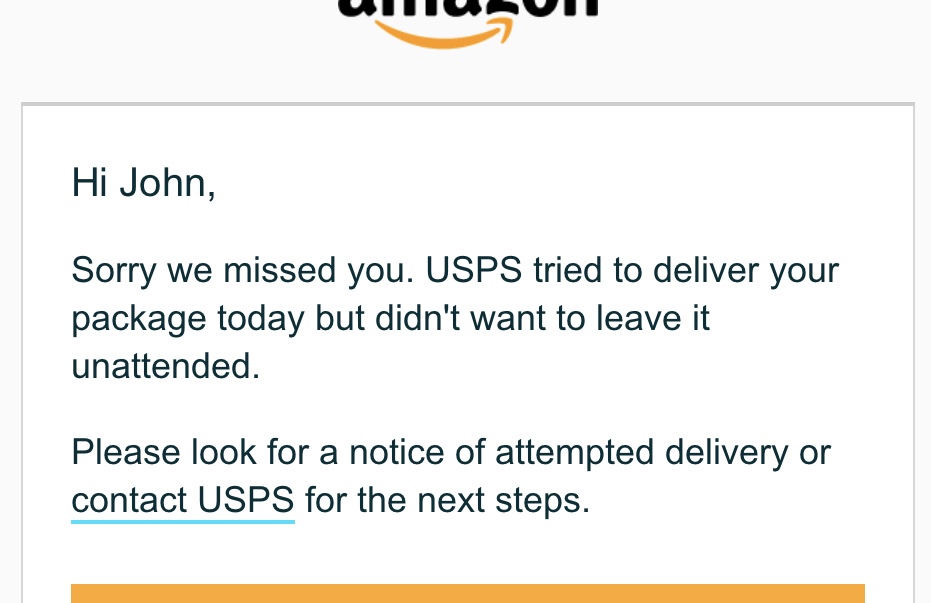Click the phrase "package today"
931x603 pixels.
[189, 319]
